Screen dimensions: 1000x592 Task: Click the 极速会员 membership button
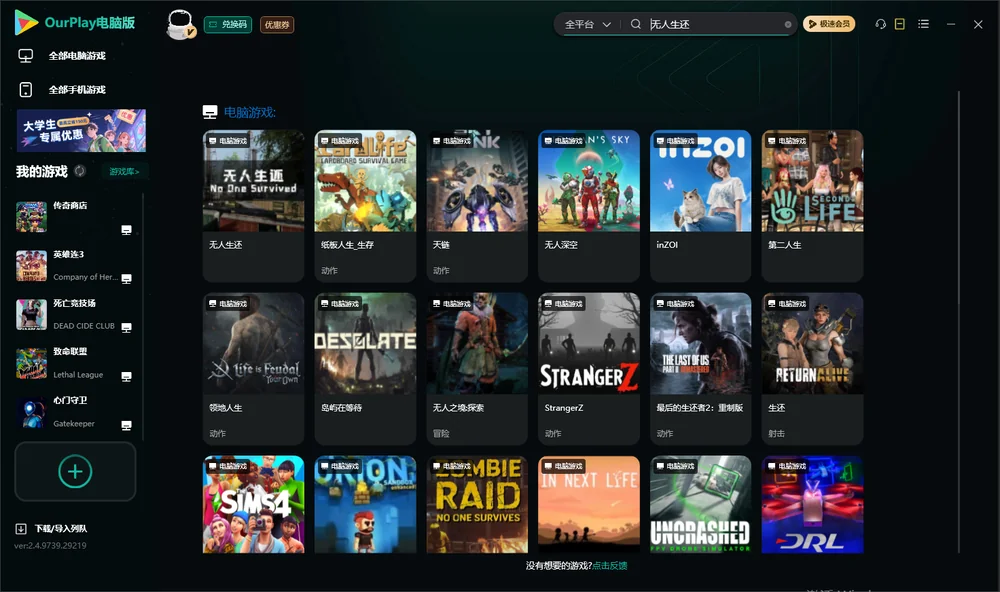tap(829, 24)
